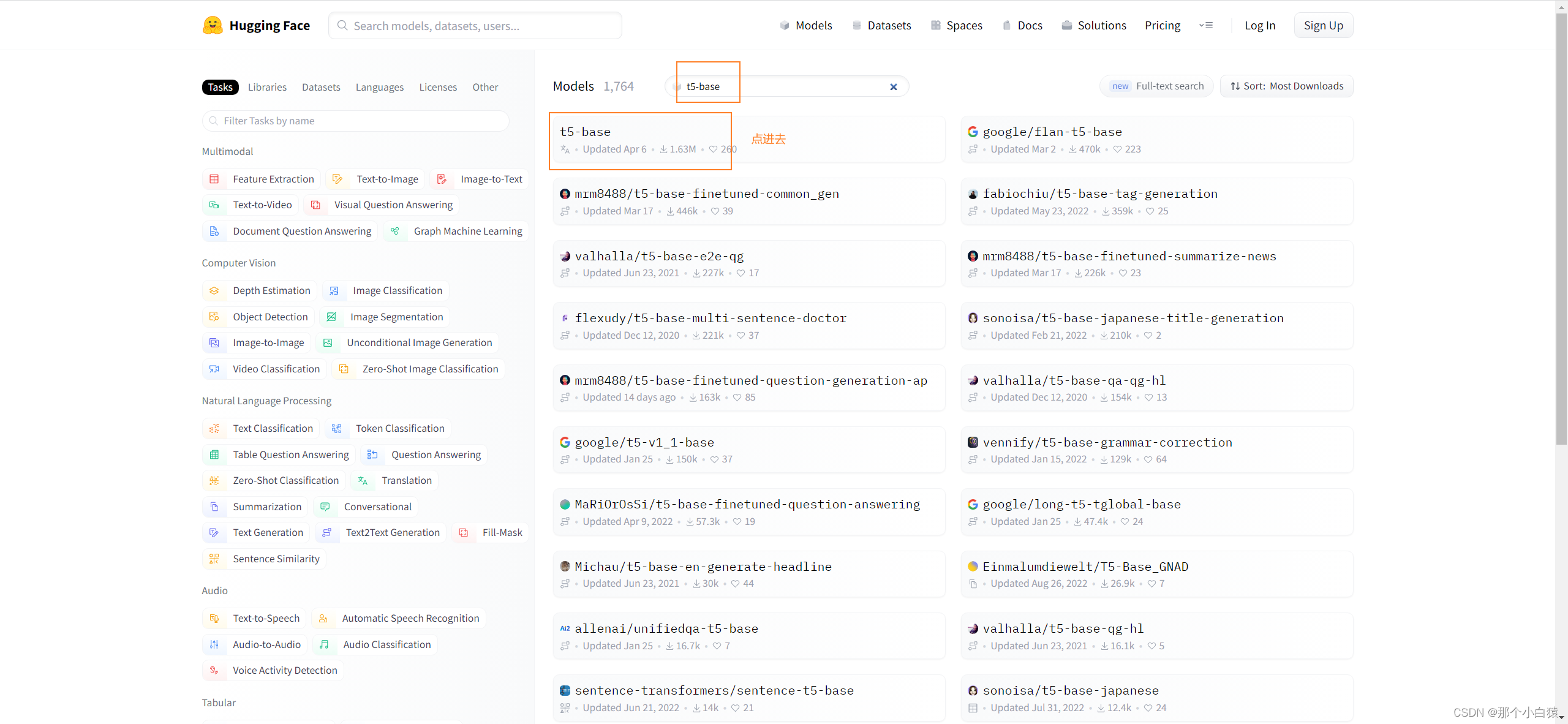Screen dimensions: 1568x724
Task: Click the Audio Classification music note icon
Action: [325, 644]
